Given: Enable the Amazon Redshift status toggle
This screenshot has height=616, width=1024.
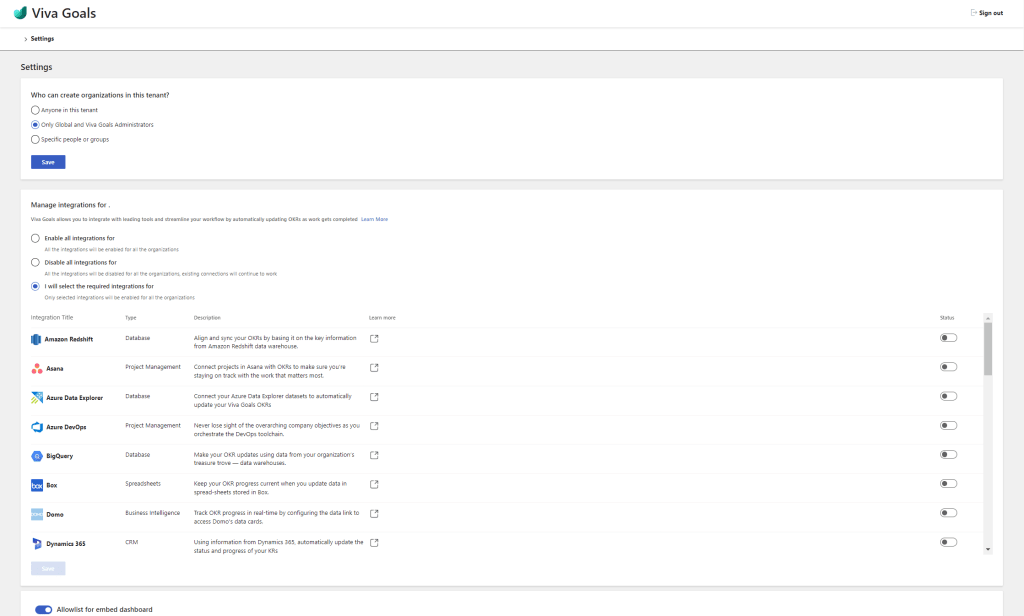Looking at the screenshot, I should pos(948,338).
